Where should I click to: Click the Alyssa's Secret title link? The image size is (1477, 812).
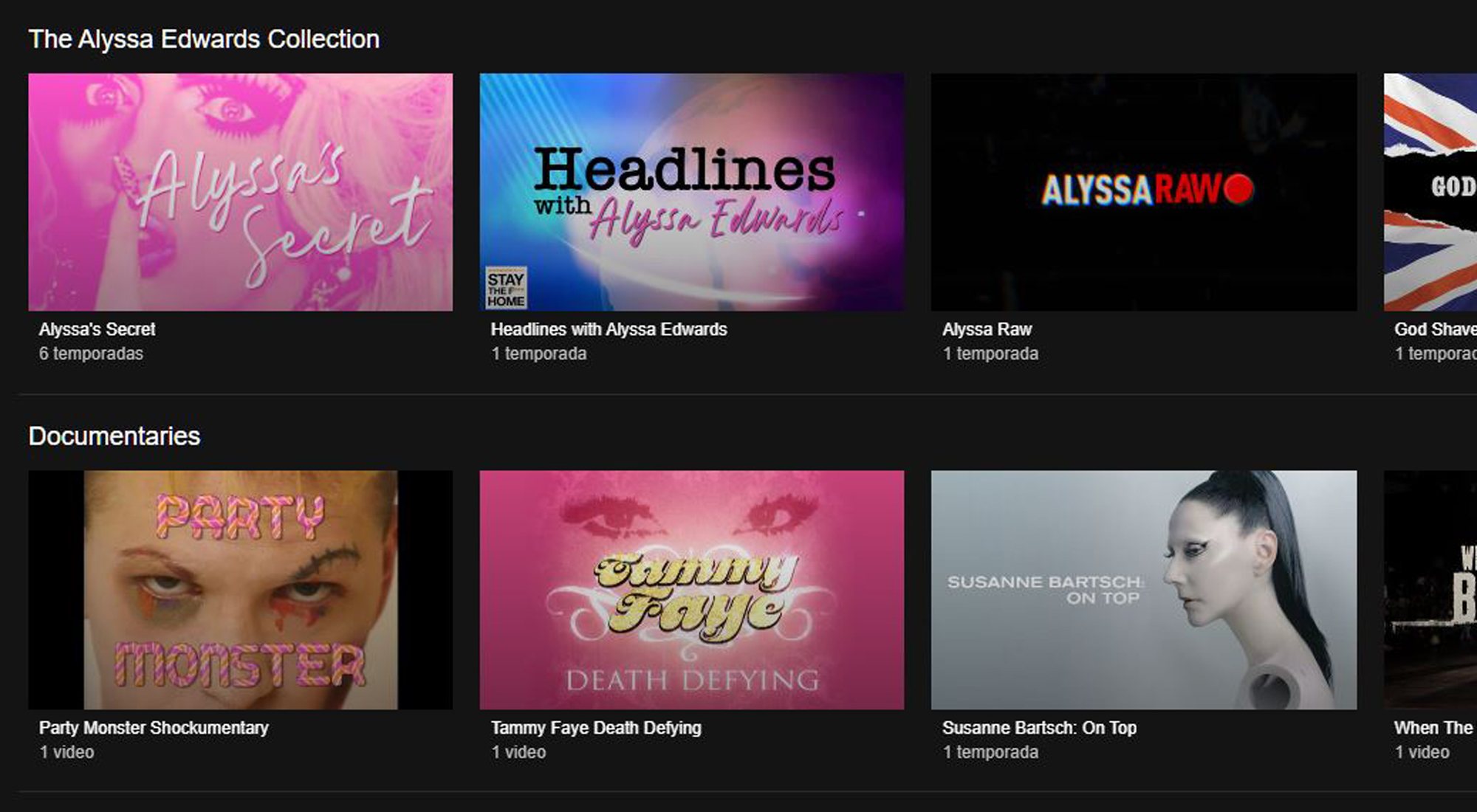[x=97, y=329]
